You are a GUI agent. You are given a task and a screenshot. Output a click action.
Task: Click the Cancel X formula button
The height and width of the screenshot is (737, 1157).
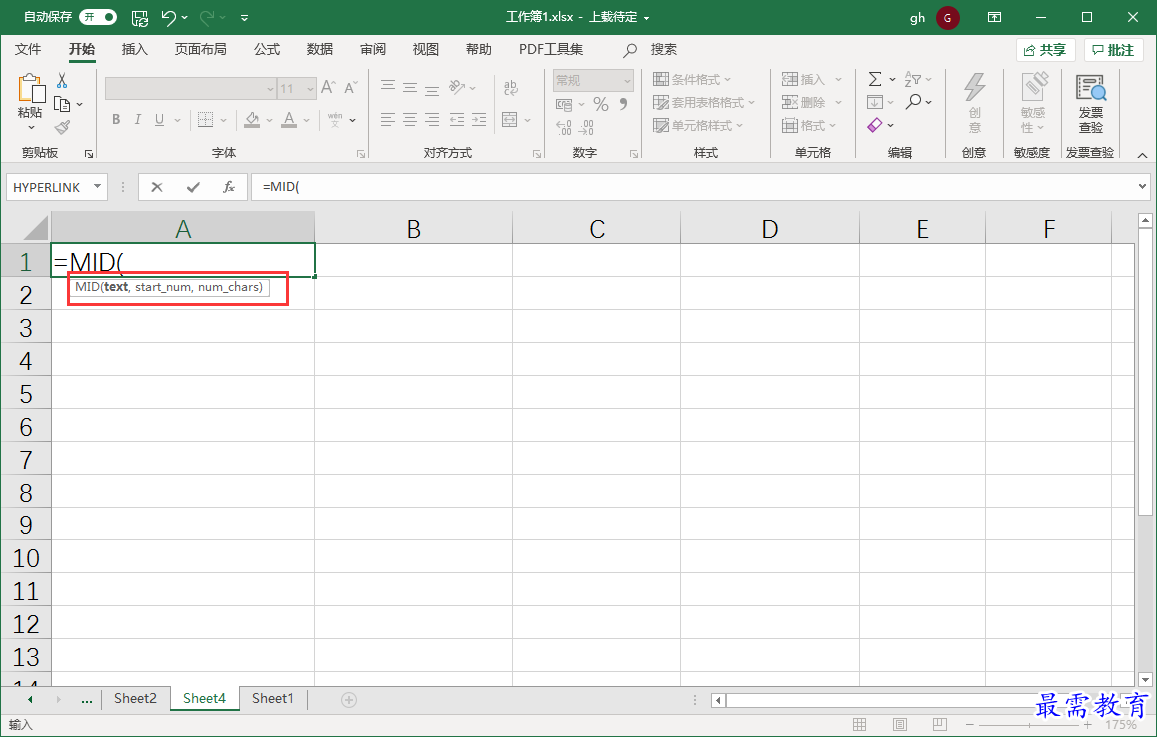pos(156,187)
